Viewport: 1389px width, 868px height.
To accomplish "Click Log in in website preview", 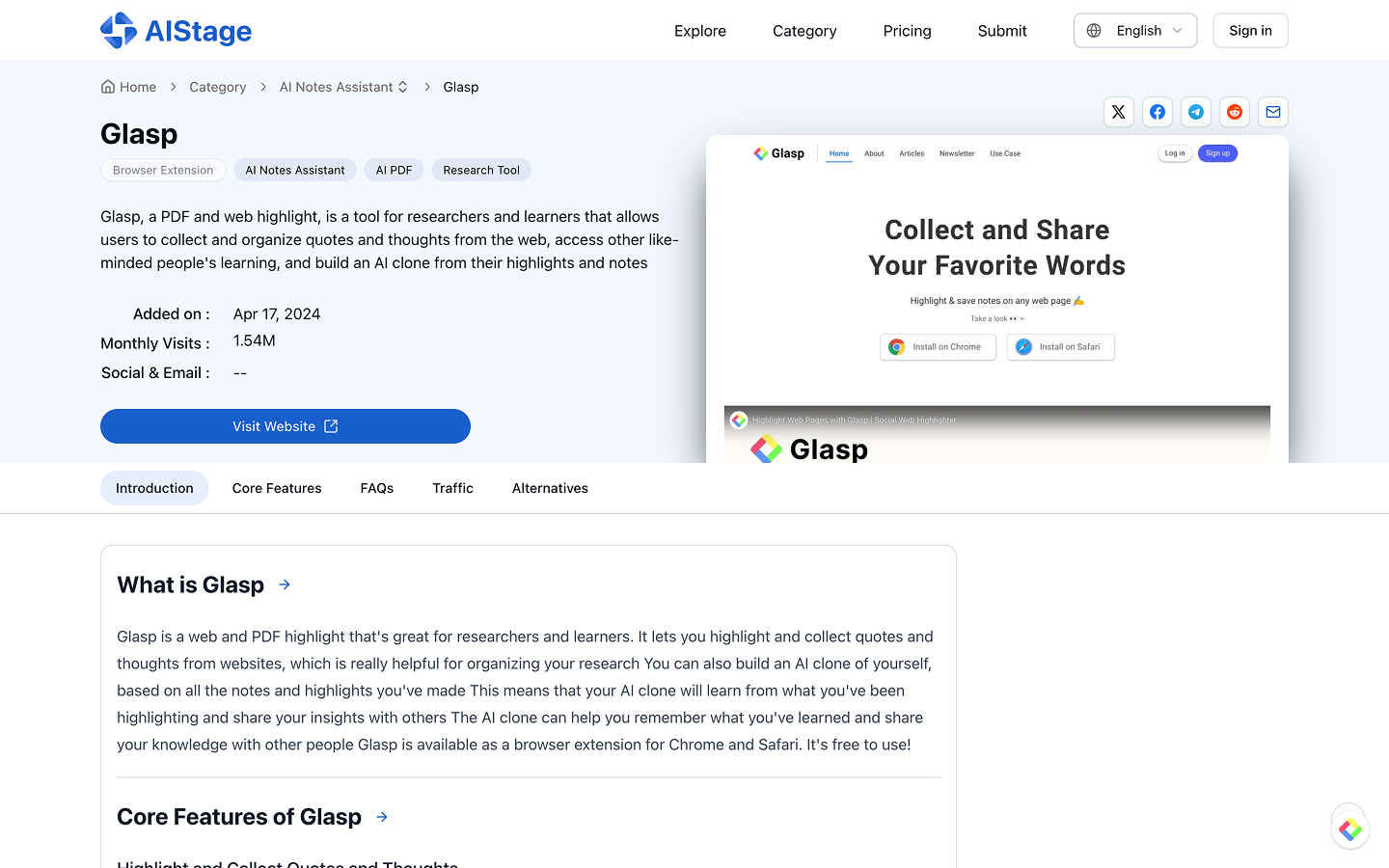I will coord(1175,153).
